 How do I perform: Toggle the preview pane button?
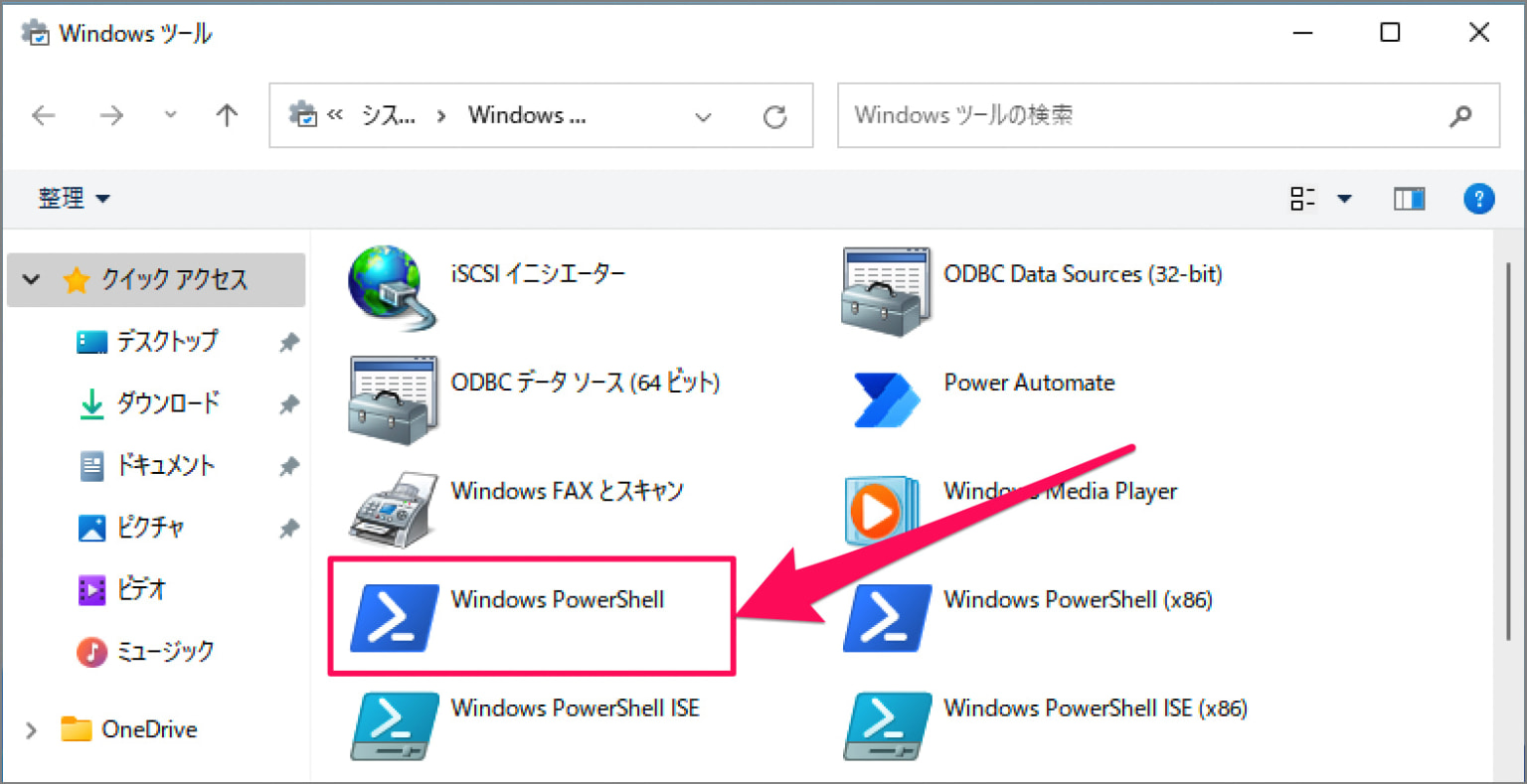tap(1409, 199)
